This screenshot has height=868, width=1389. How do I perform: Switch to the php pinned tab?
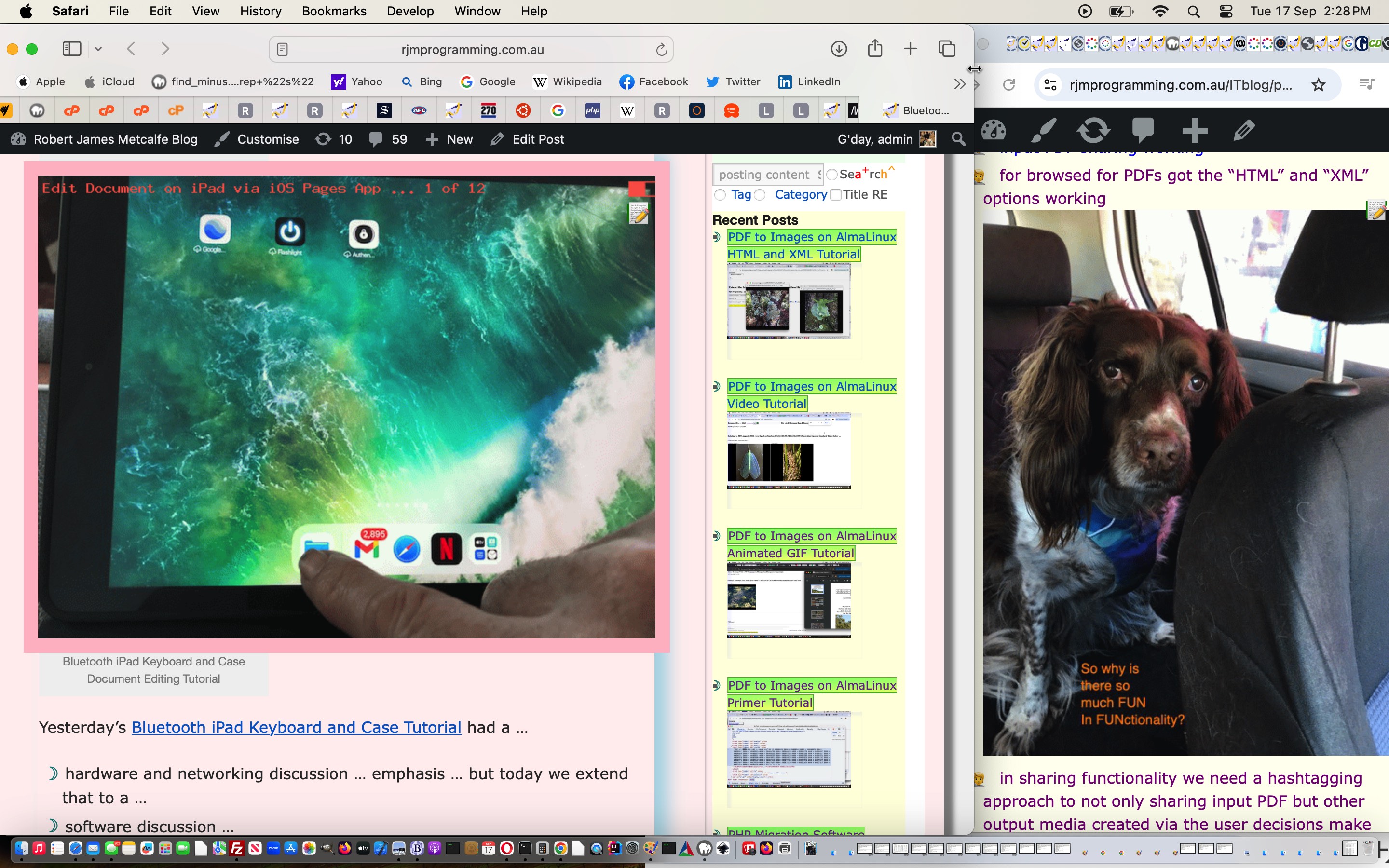click(x=592, y=110)
